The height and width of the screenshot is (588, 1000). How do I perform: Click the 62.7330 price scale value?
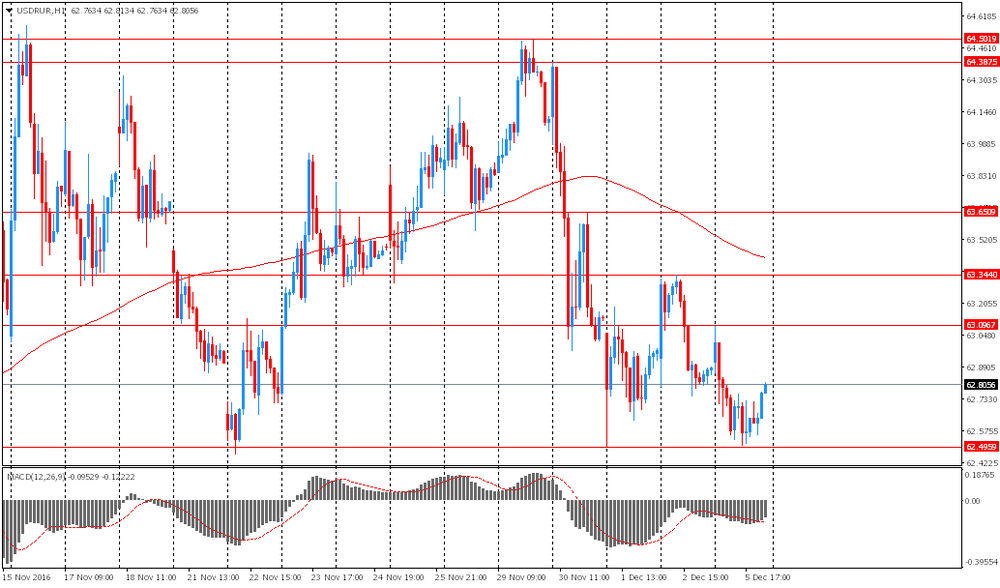tap(982, 399)
